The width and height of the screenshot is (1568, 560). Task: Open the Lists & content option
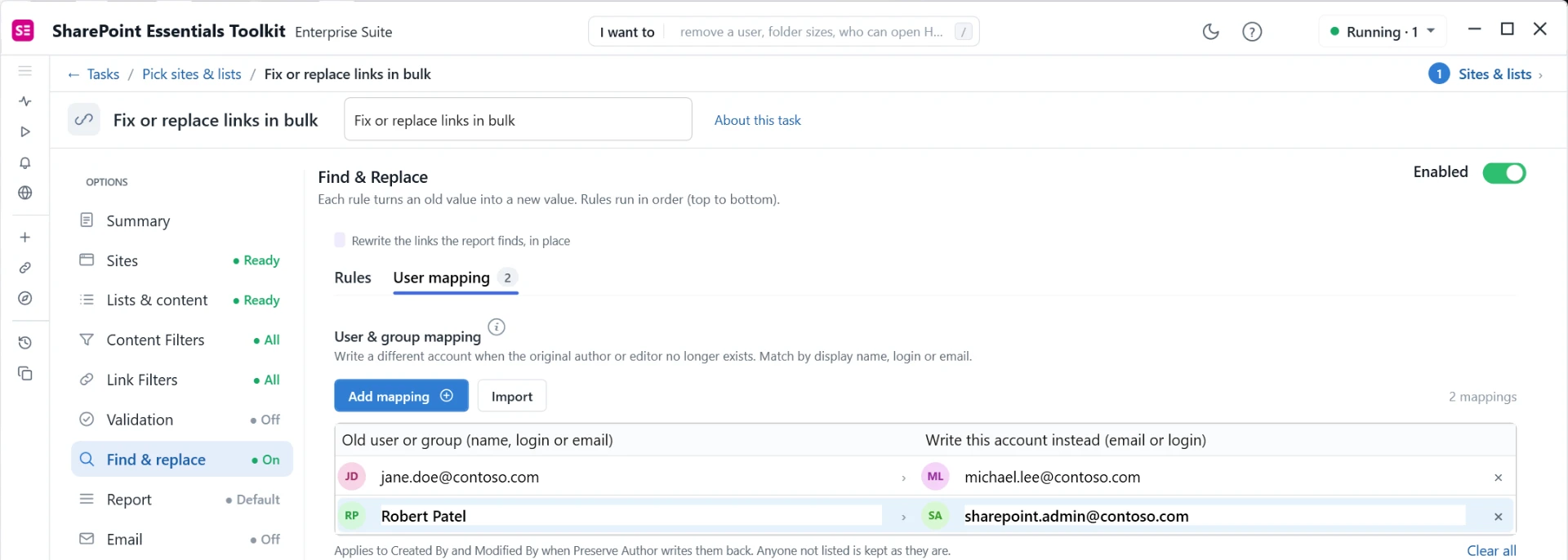pos(181,300)
